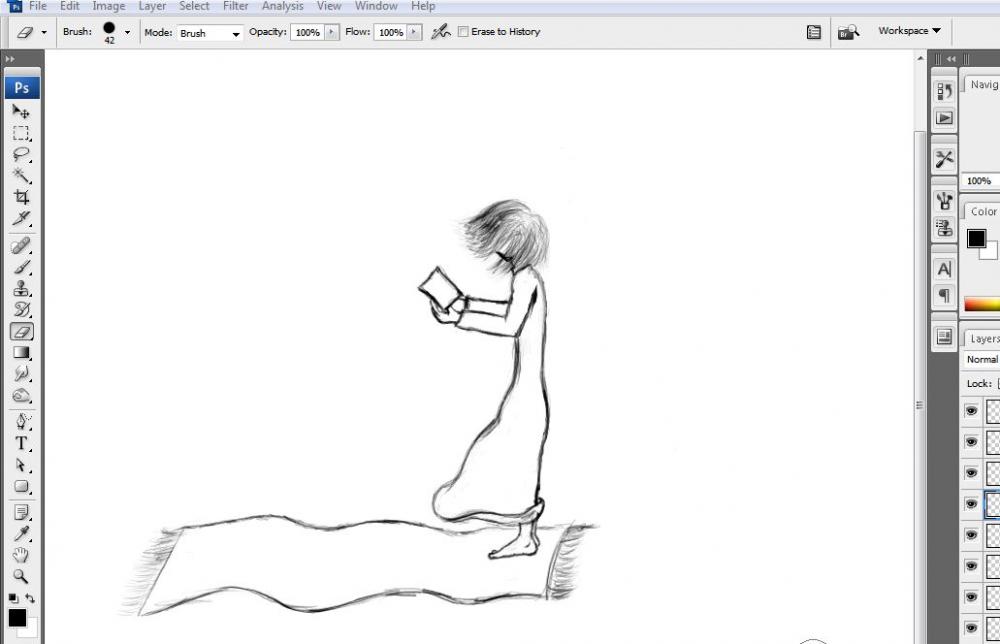Open the Adobe Bridge launcher
The height and width of the screenshot is (644, 1000).
pos(848,32)
